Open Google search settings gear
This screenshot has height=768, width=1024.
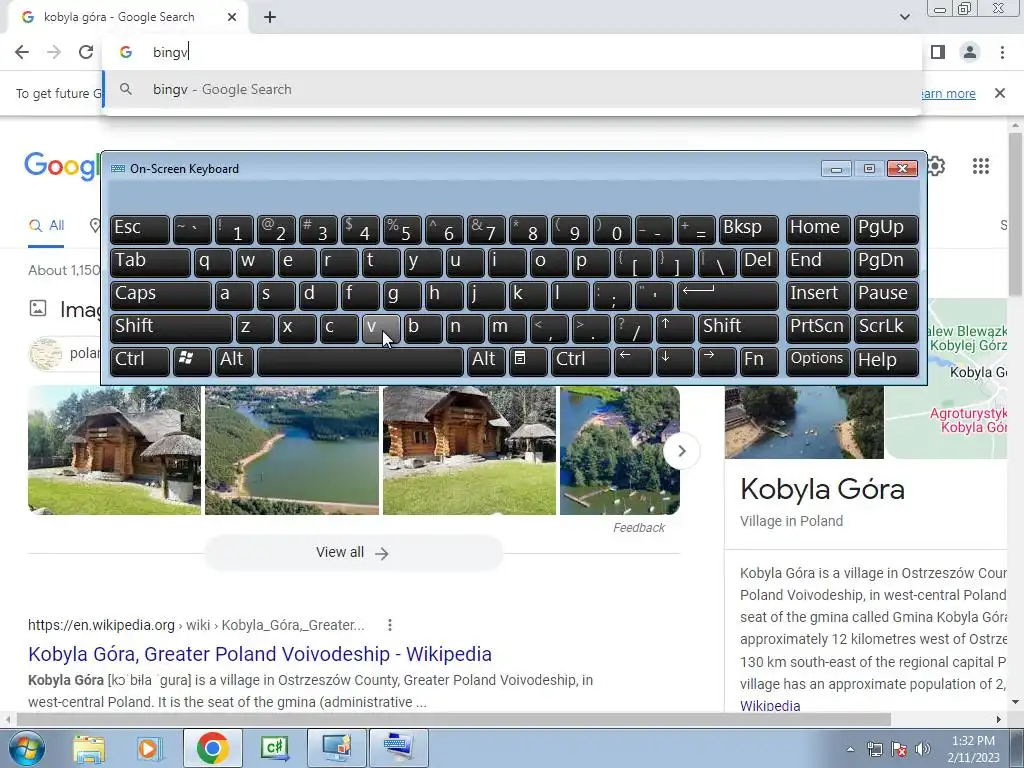point(936,167)
